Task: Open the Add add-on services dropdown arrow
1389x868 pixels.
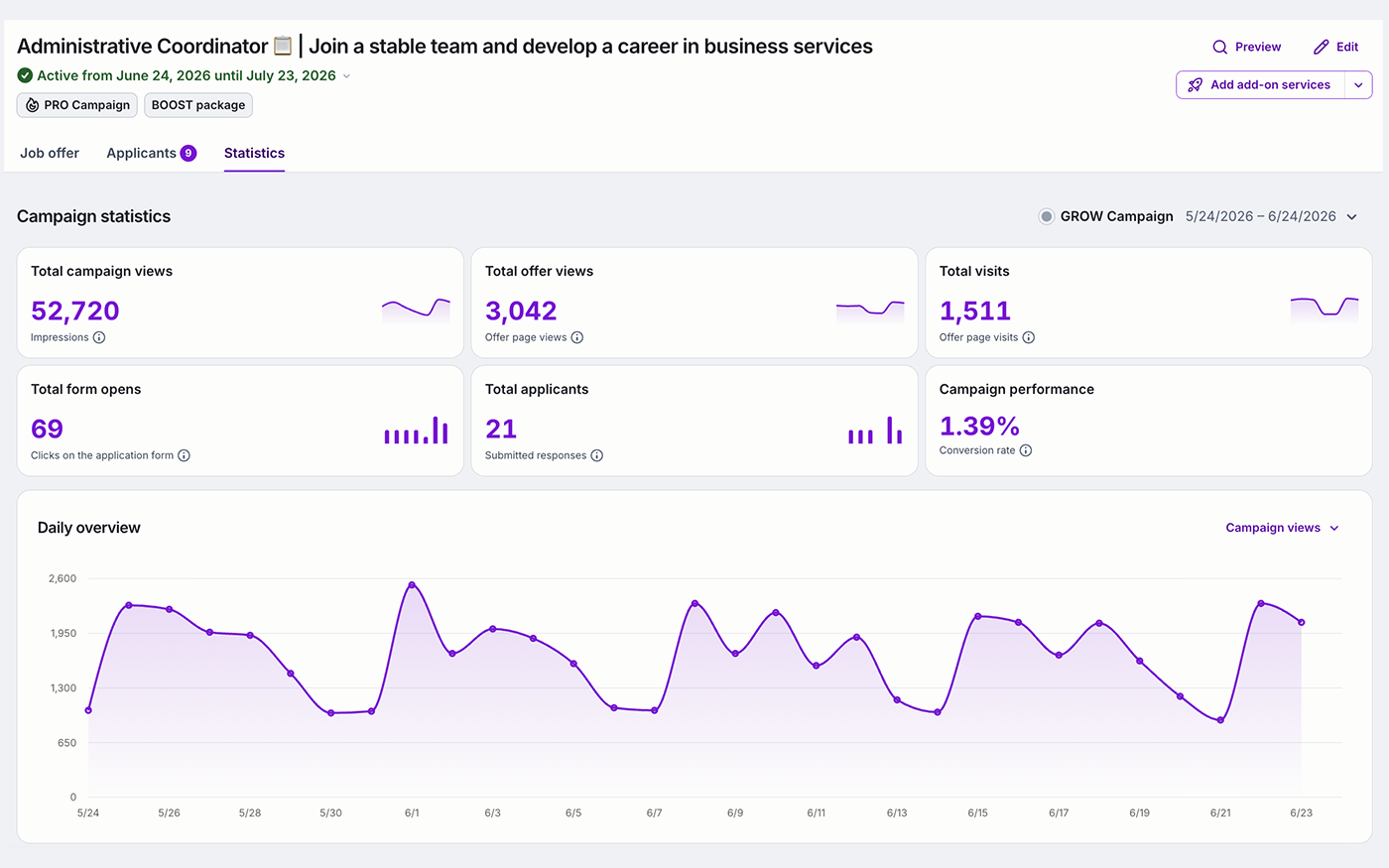Action: [x=1358, y=85]
